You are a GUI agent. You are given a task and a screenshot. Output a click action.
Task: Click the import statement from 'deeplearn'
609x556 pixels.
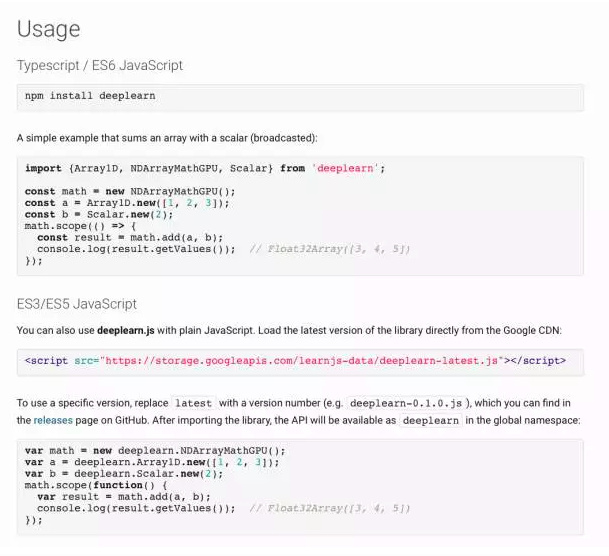(205, 169)
